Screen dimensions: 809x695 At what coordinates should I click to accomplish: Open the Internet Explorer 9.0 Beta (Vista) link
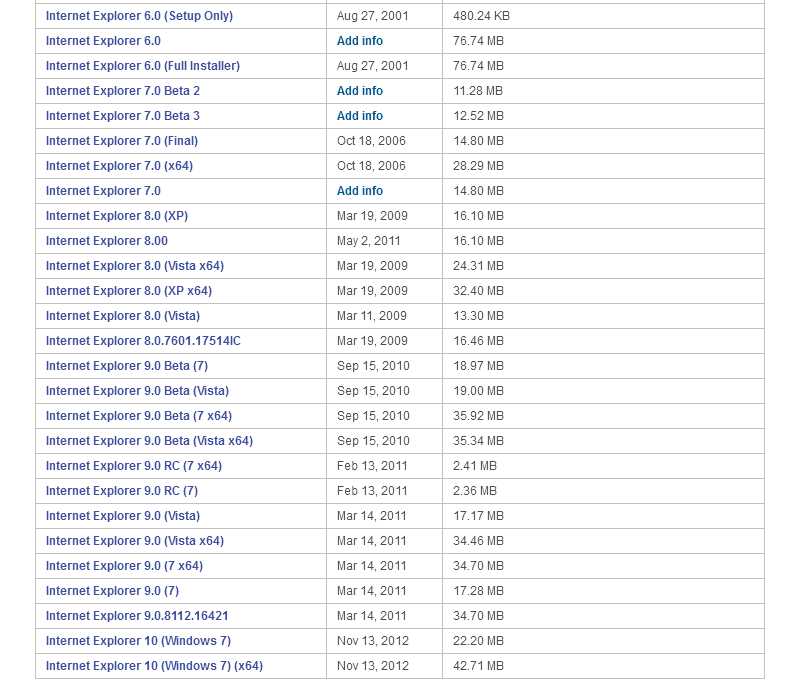(137, 391)
